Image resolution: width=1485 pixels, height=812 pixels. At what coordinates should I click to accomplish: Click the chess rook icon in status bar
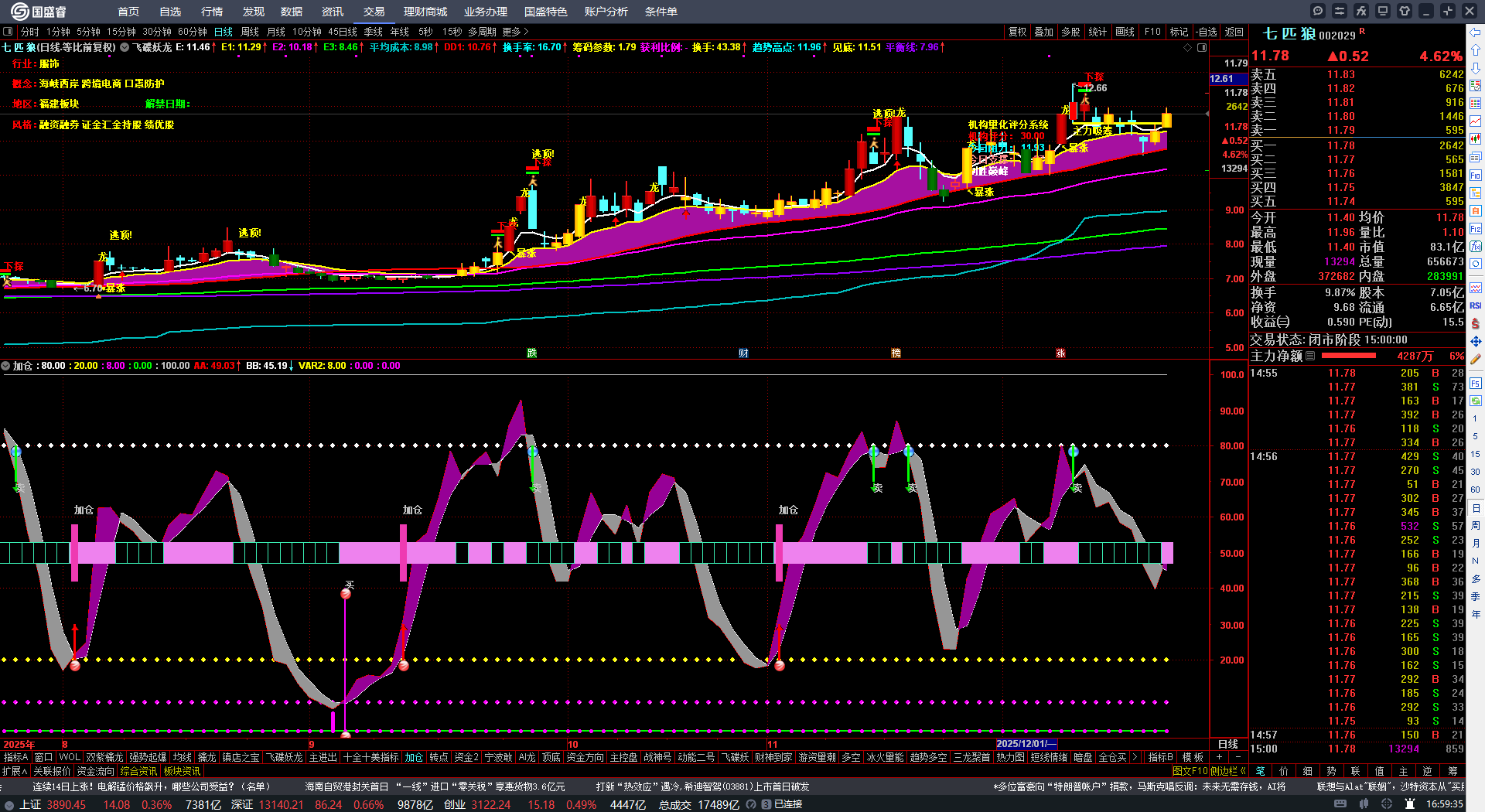[1409, 804]
